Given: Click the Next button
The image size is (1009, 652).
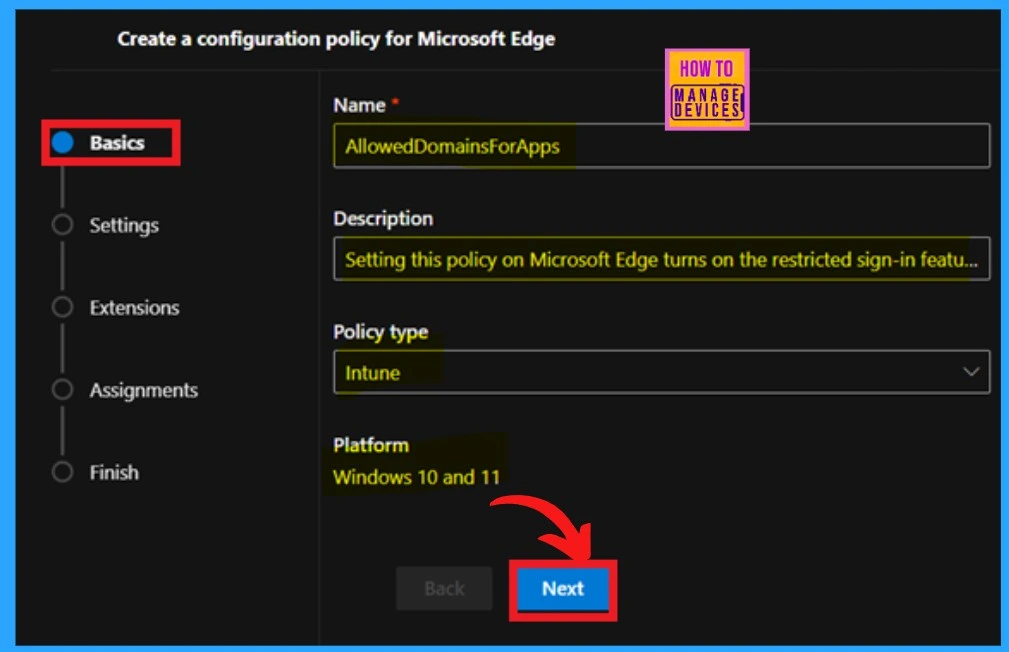Looking at the screenshot, I should pos(563,588).
